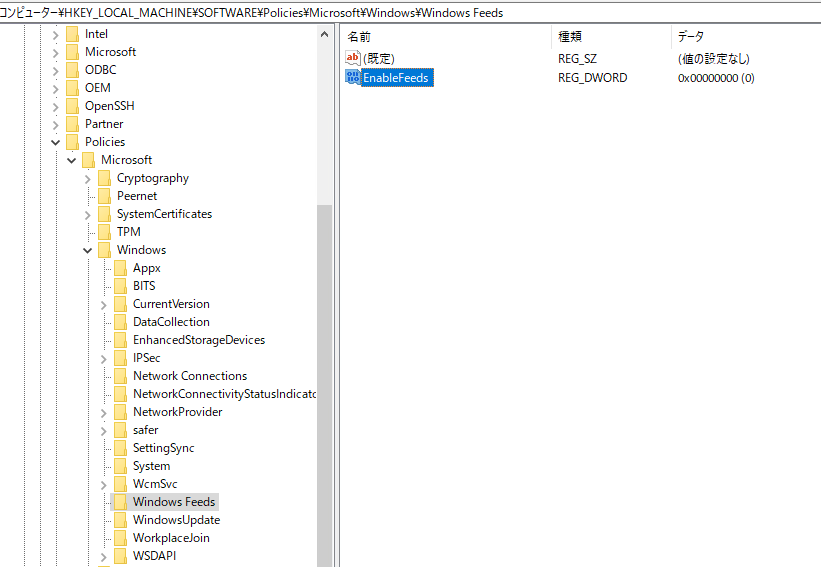This screenshot has height=567, width=821.
Task: Select the Partner key label
Action: coord(104,124)
